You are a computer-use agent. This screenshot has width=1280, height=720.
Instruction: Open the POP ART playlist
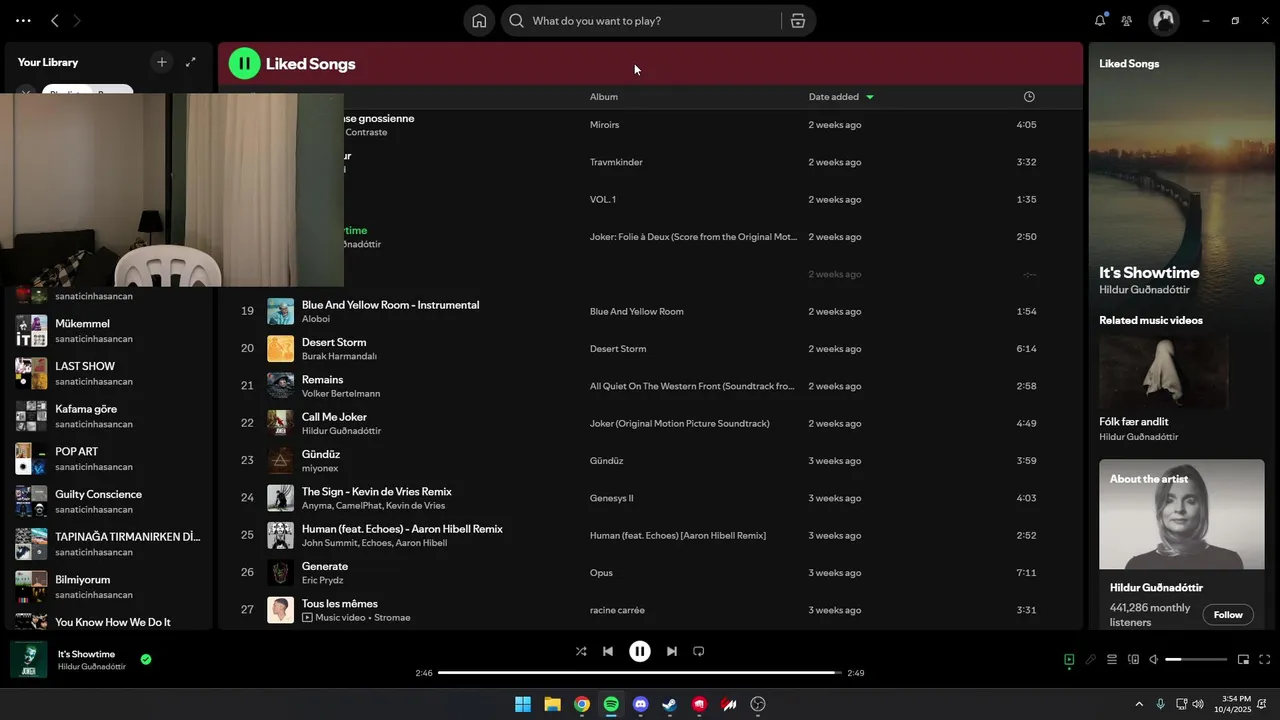[x=108, y=459]
